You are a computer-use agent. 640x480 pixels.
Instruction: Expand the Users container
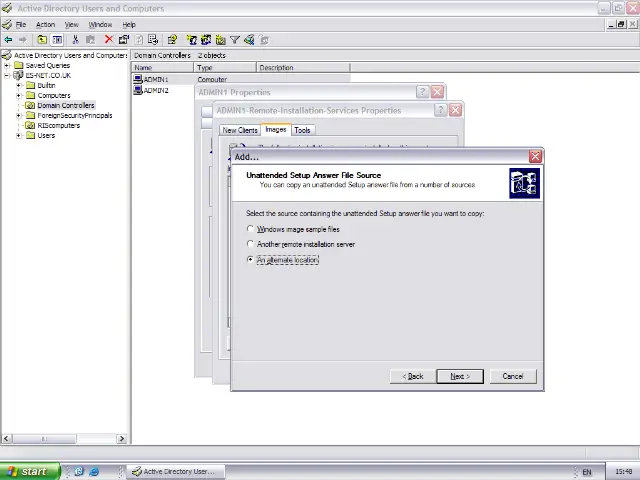pyautogui.click(x=18, y=136)
